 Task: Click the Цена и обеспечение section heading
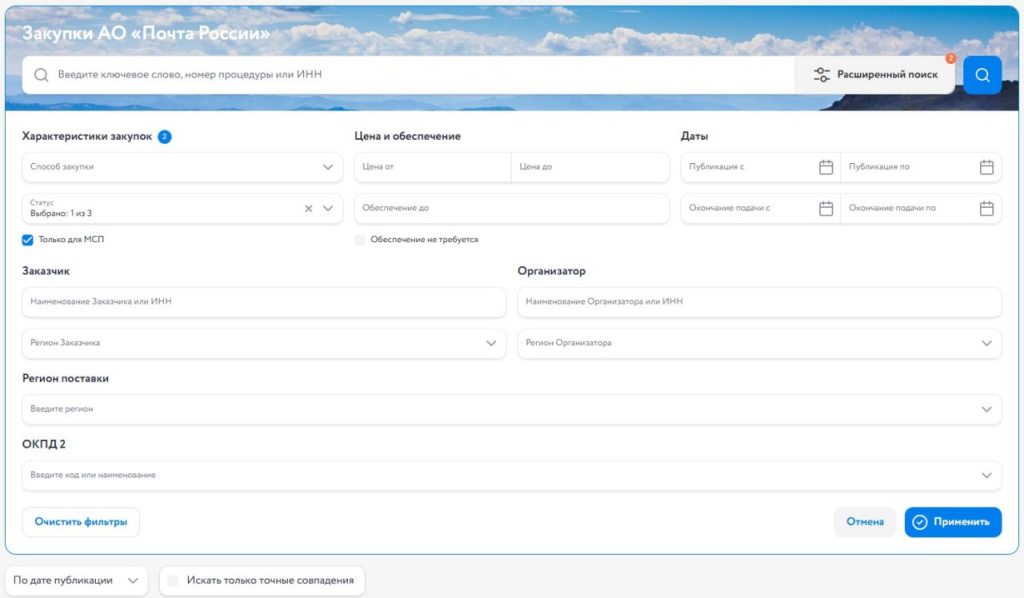point(408,136)
